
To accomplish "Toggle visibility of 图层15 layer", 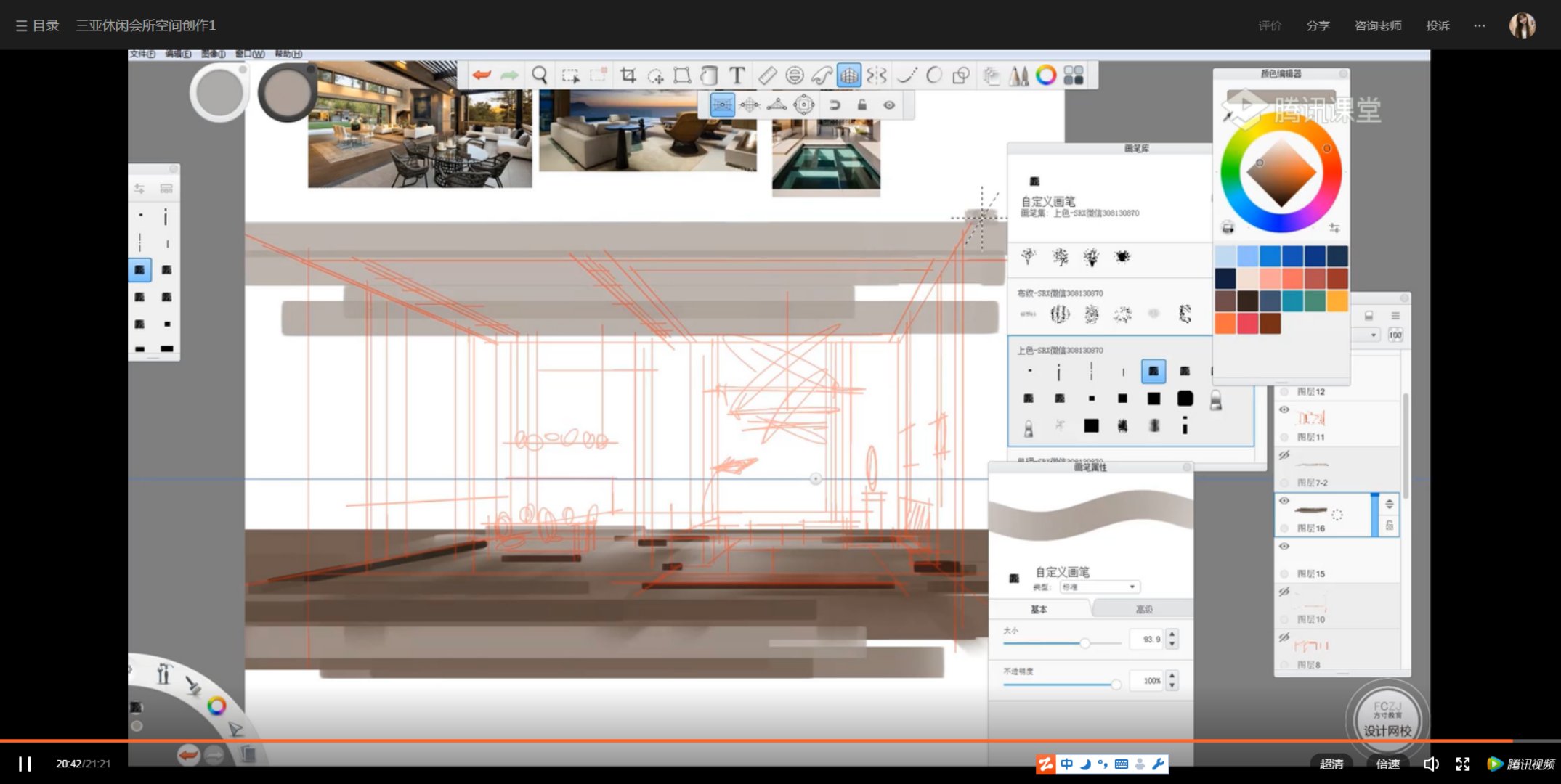I will tap(1284, 546).
